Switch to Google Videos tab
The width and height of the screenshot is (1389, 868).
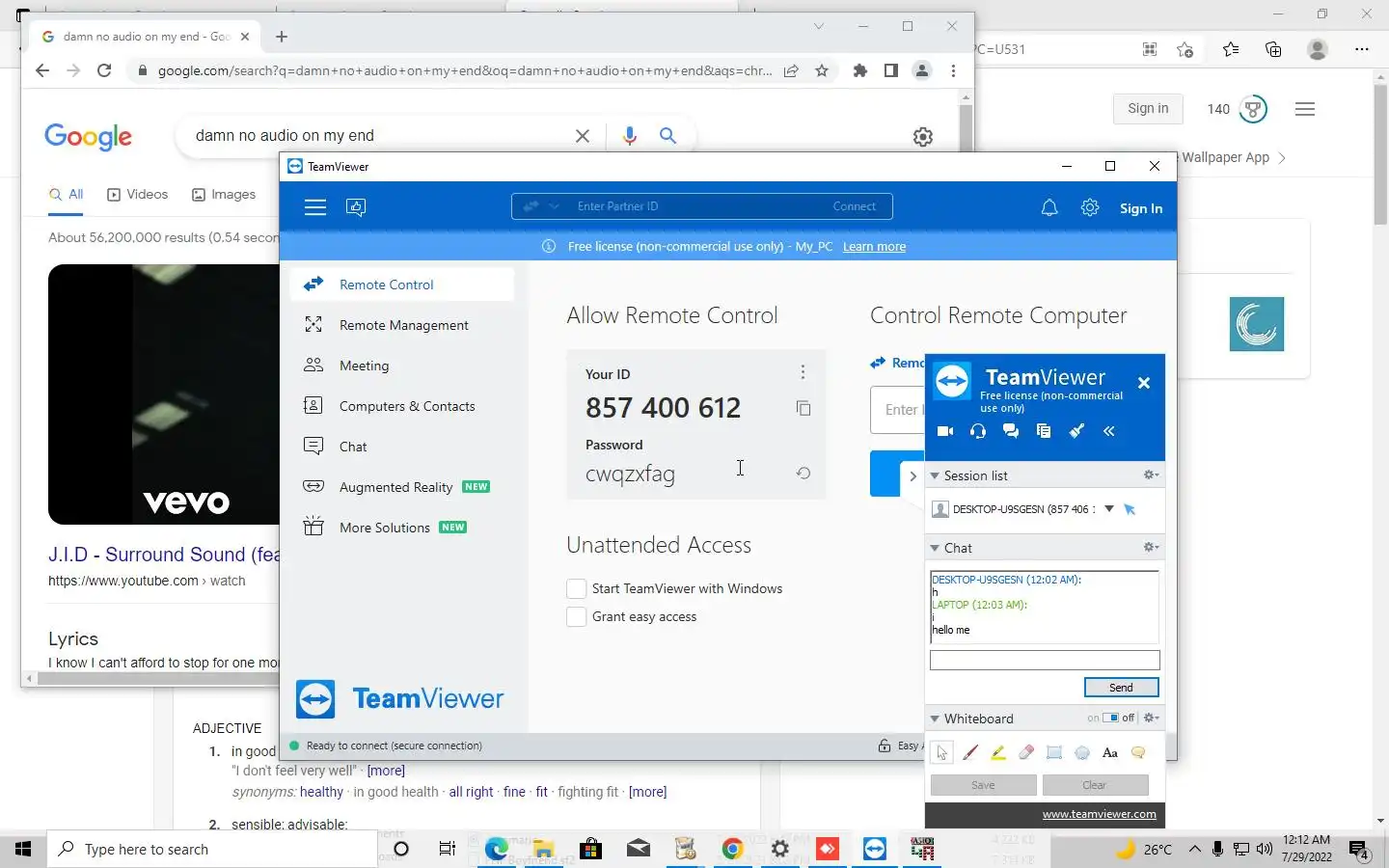(137, 195)
